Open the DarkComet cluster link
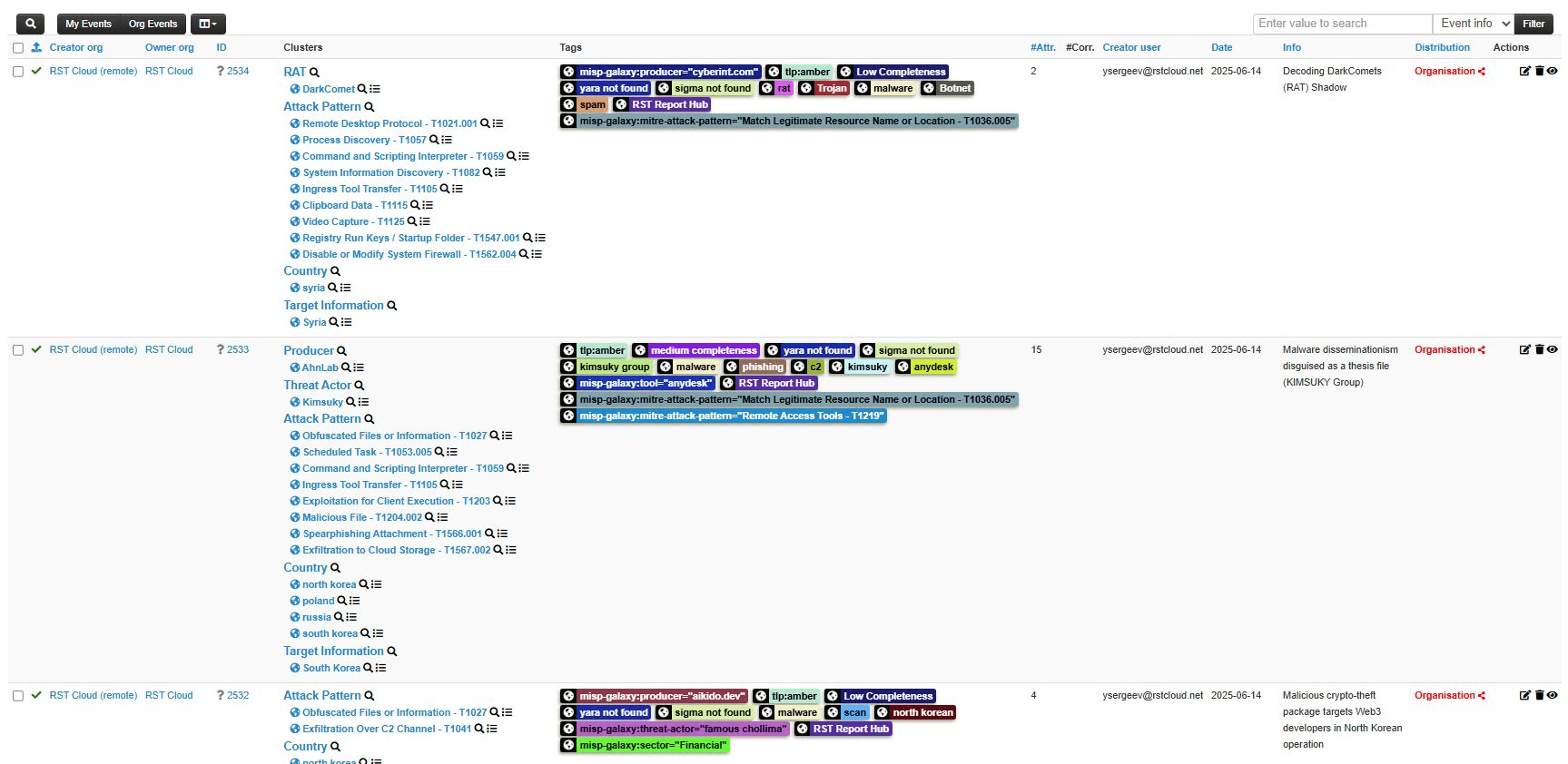Viewport: 1568px width, 764px height. point(328,89)
